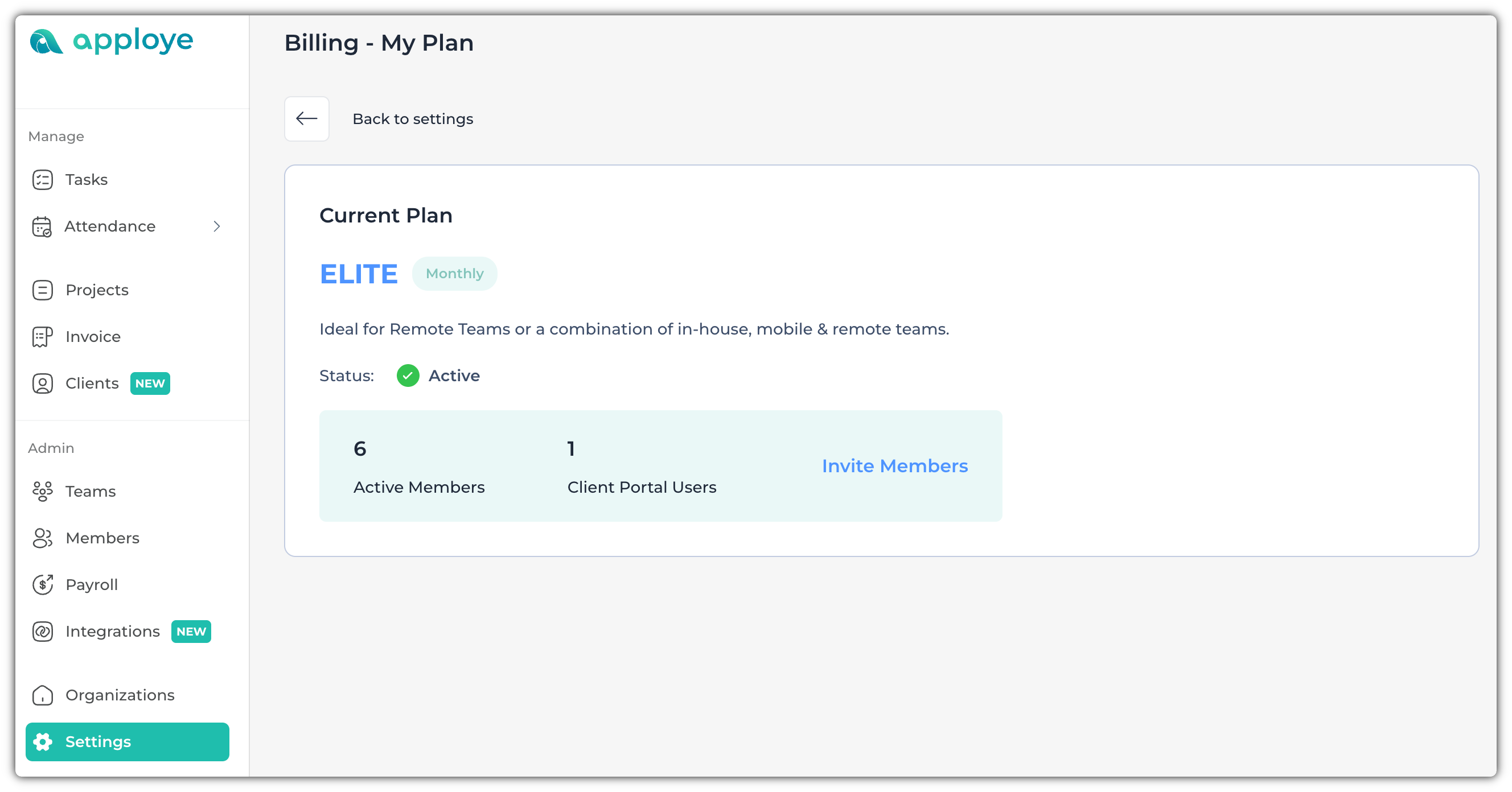Viewport: 1512px width, 792px height.
Task: Click the Payroll dollar icon
Action: coord(42,584)
